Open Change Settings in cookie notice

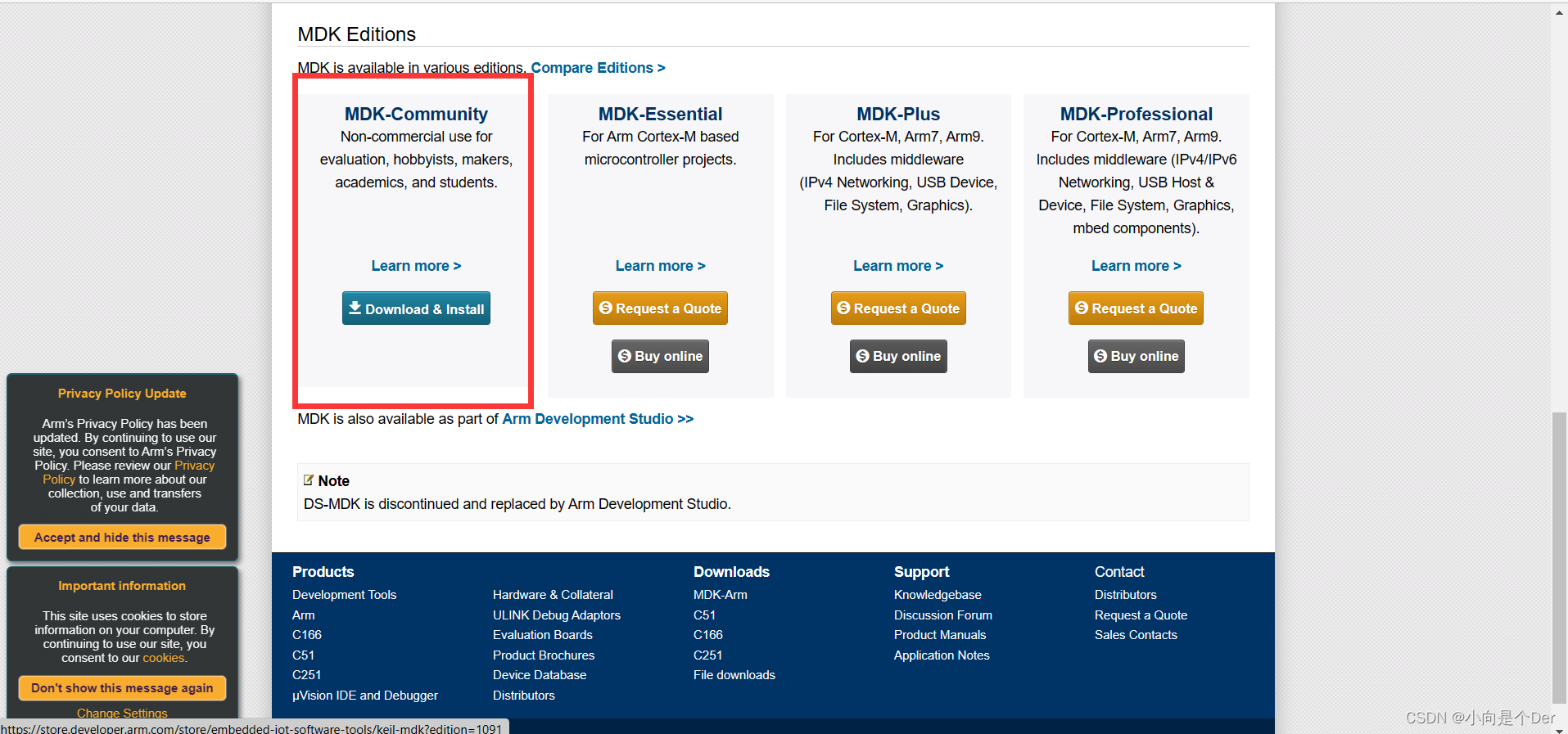(x=122, y=714)
